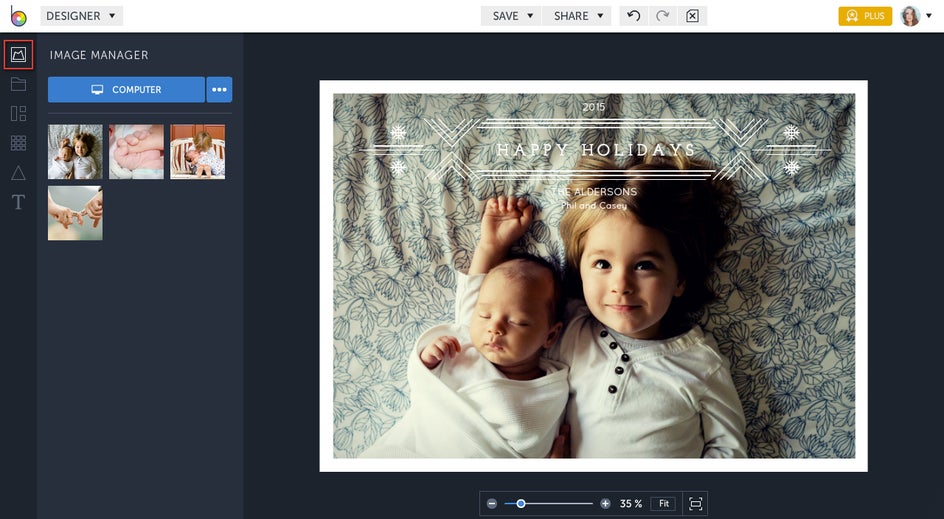
Task: Open the user profile avatar
Action: pyautogui.click(x=910, y=16)
